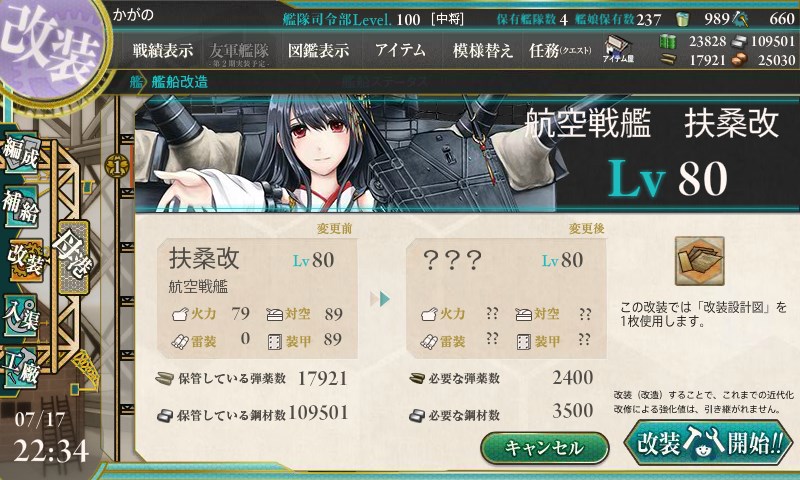The image size is (800, 480).
Task: Open the 工廠 (factory) side icon
Action: pyautogui.click(x=21, y=367)
